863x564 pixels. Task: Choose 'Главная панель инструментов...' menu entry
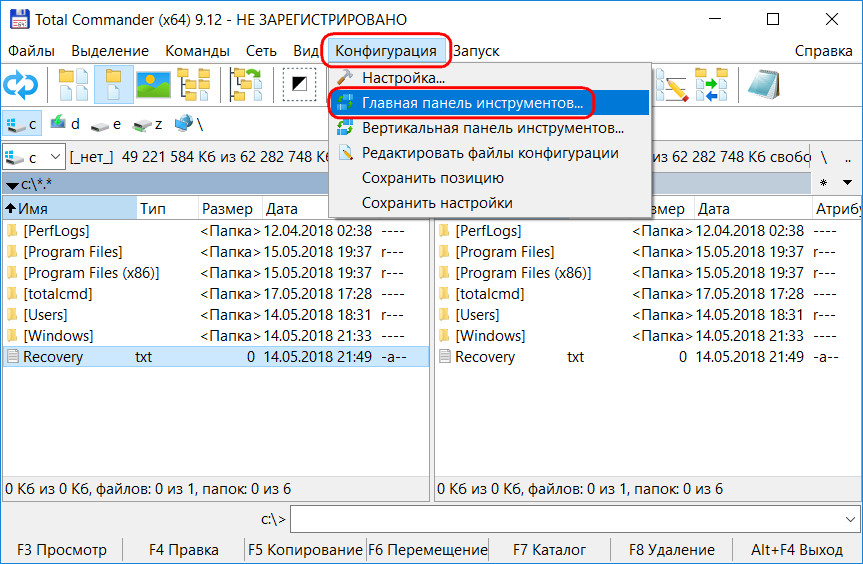pyautogui.click(x=472, y=103)
